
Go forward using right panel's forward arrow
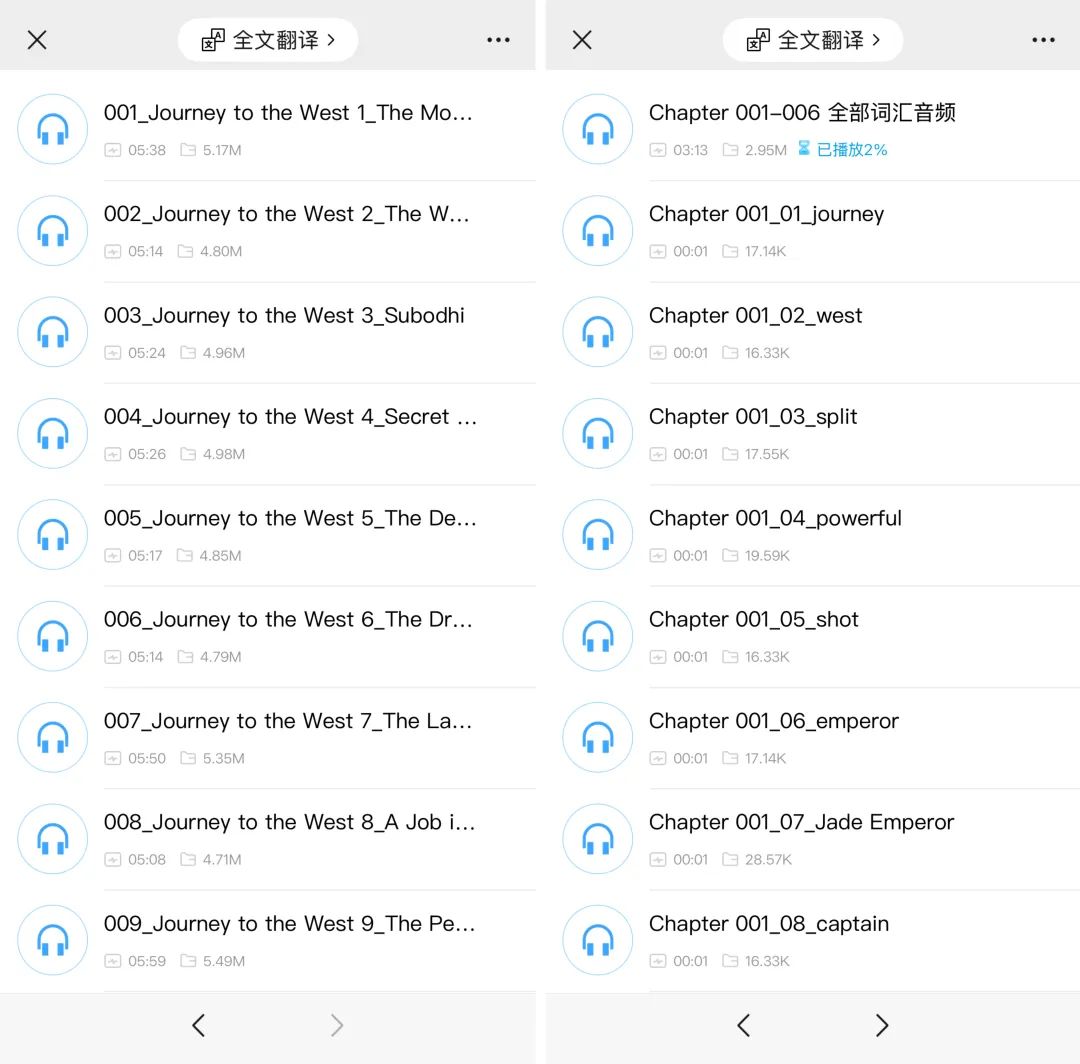point(882,1025)
